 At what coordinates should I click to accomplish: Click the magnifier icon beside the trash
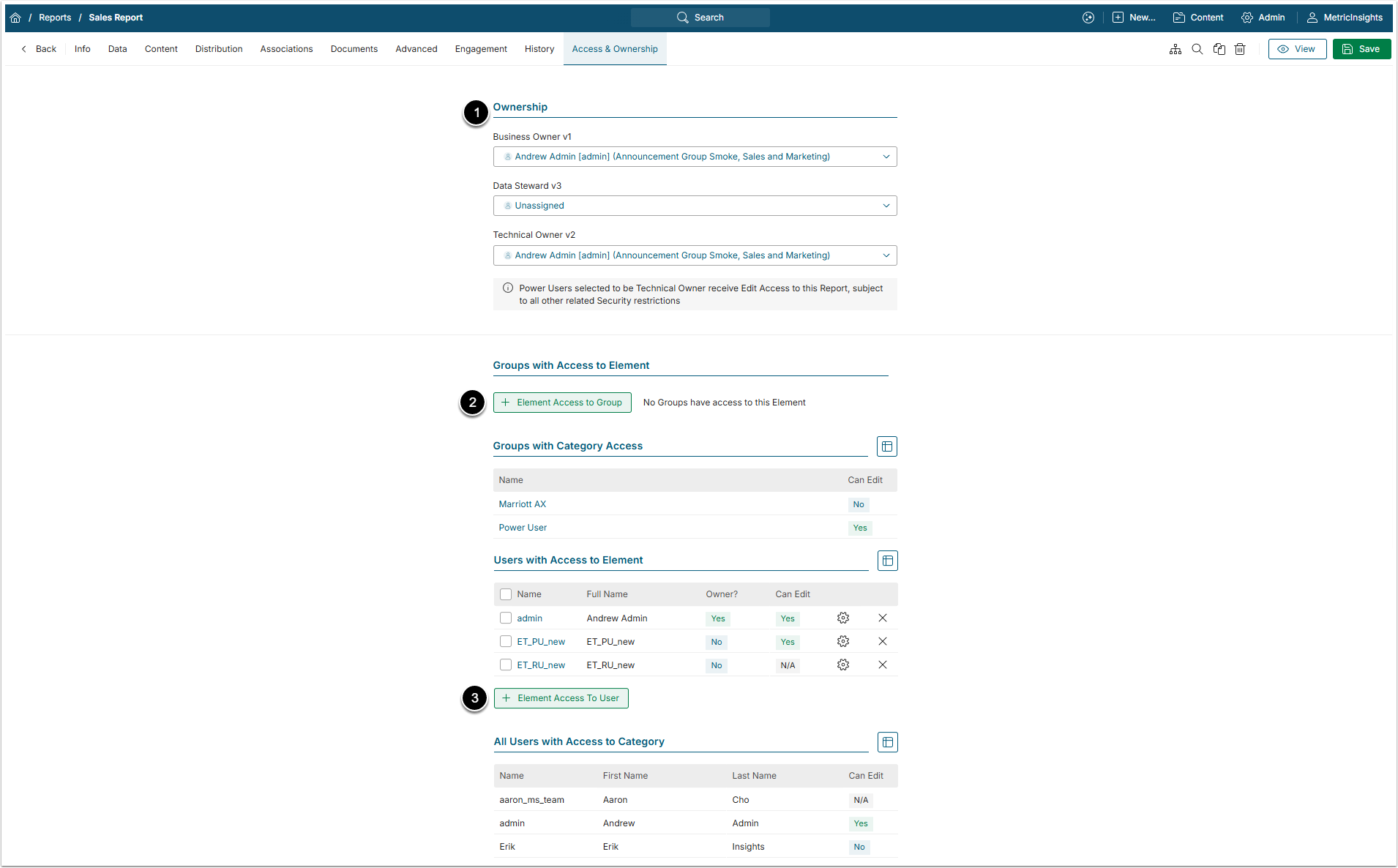[1197, 49]
